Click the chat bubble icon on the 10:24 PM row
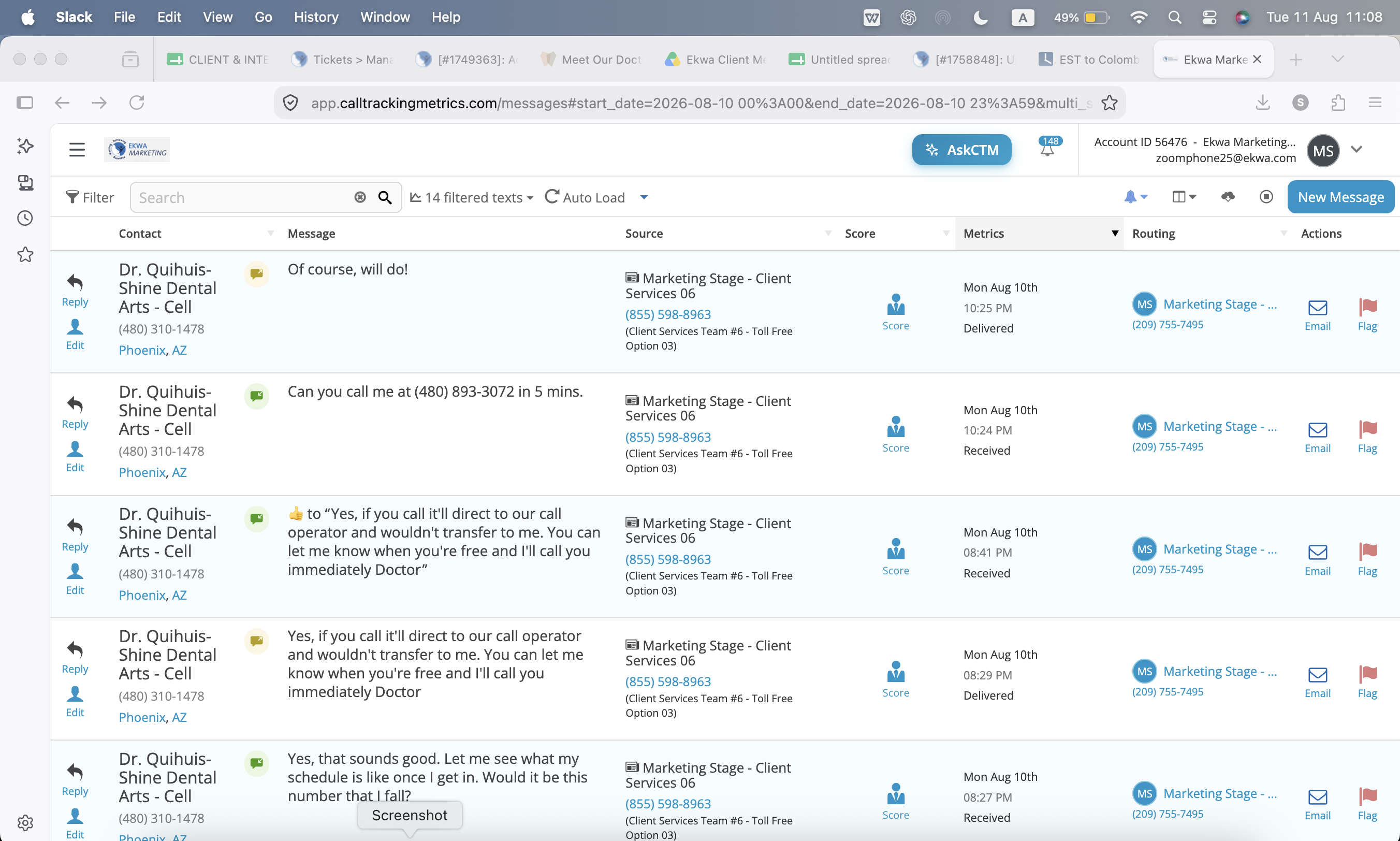 tap(257, 396)
